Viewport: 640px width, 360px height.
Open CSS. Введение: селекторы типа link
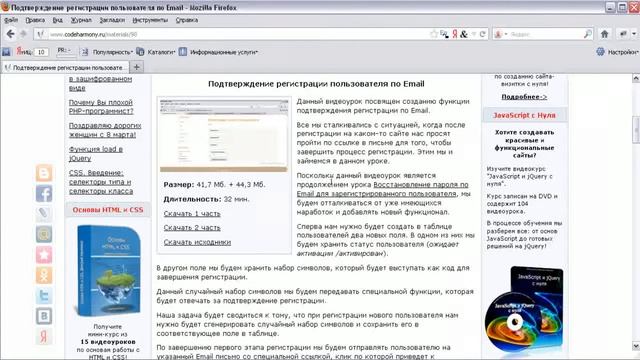(x=101, y=182)
